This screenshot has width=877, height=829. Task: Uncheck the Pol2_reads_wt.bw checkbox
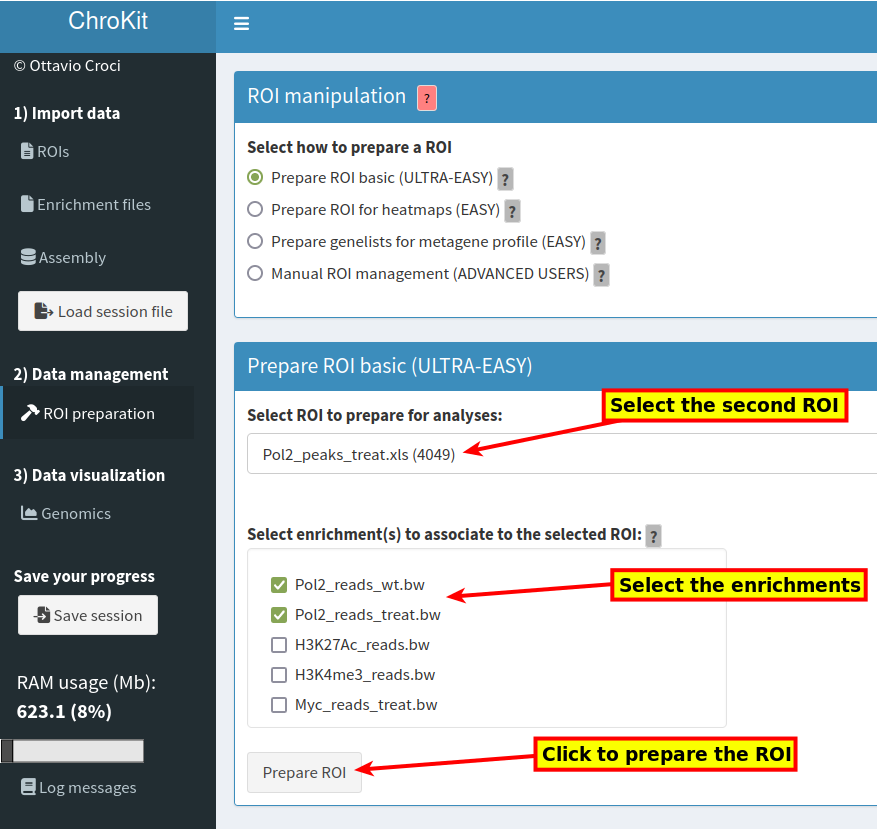(x=279, y=585)
